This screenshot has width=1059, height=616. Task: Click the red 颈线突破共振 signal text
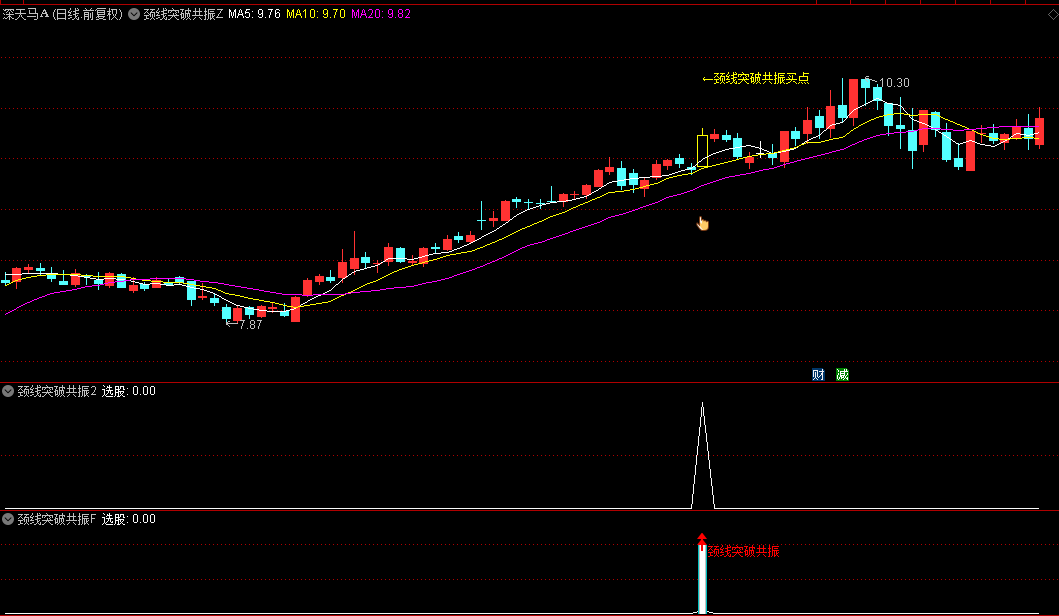pos(744,552)
